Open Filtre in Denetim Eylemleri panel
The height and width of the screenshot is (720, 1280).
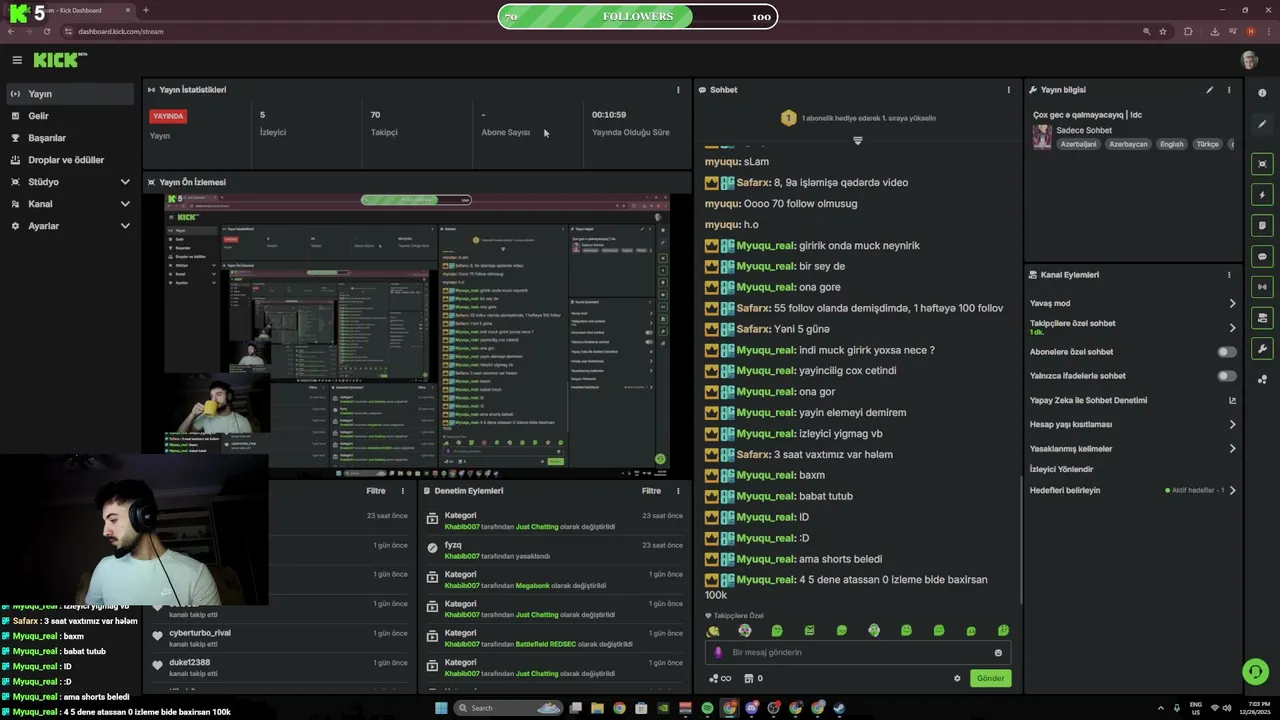(x=651, y=491)
